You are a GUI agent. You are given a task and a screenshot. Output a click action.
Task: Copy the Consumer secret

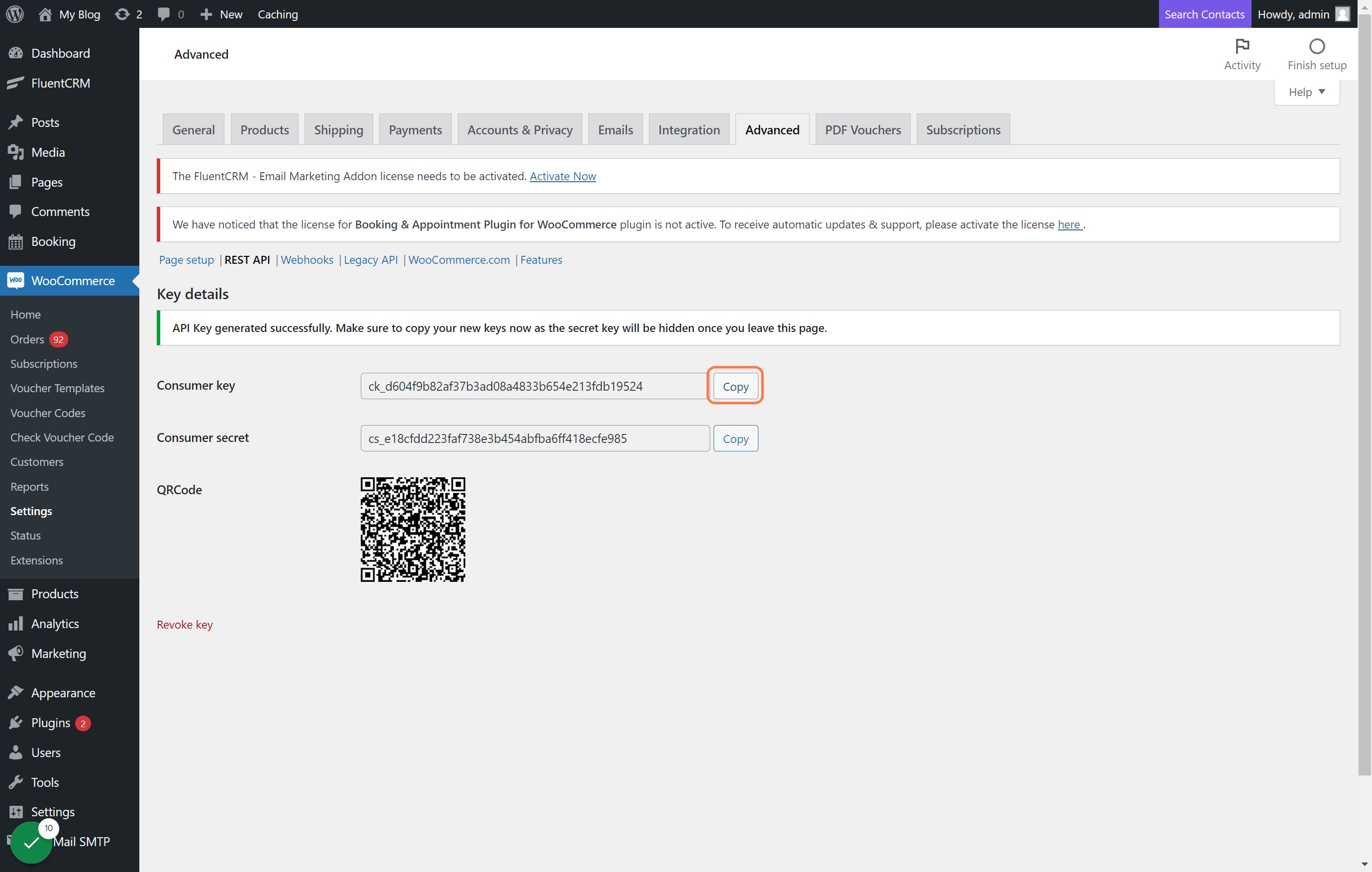coord(736,438)
